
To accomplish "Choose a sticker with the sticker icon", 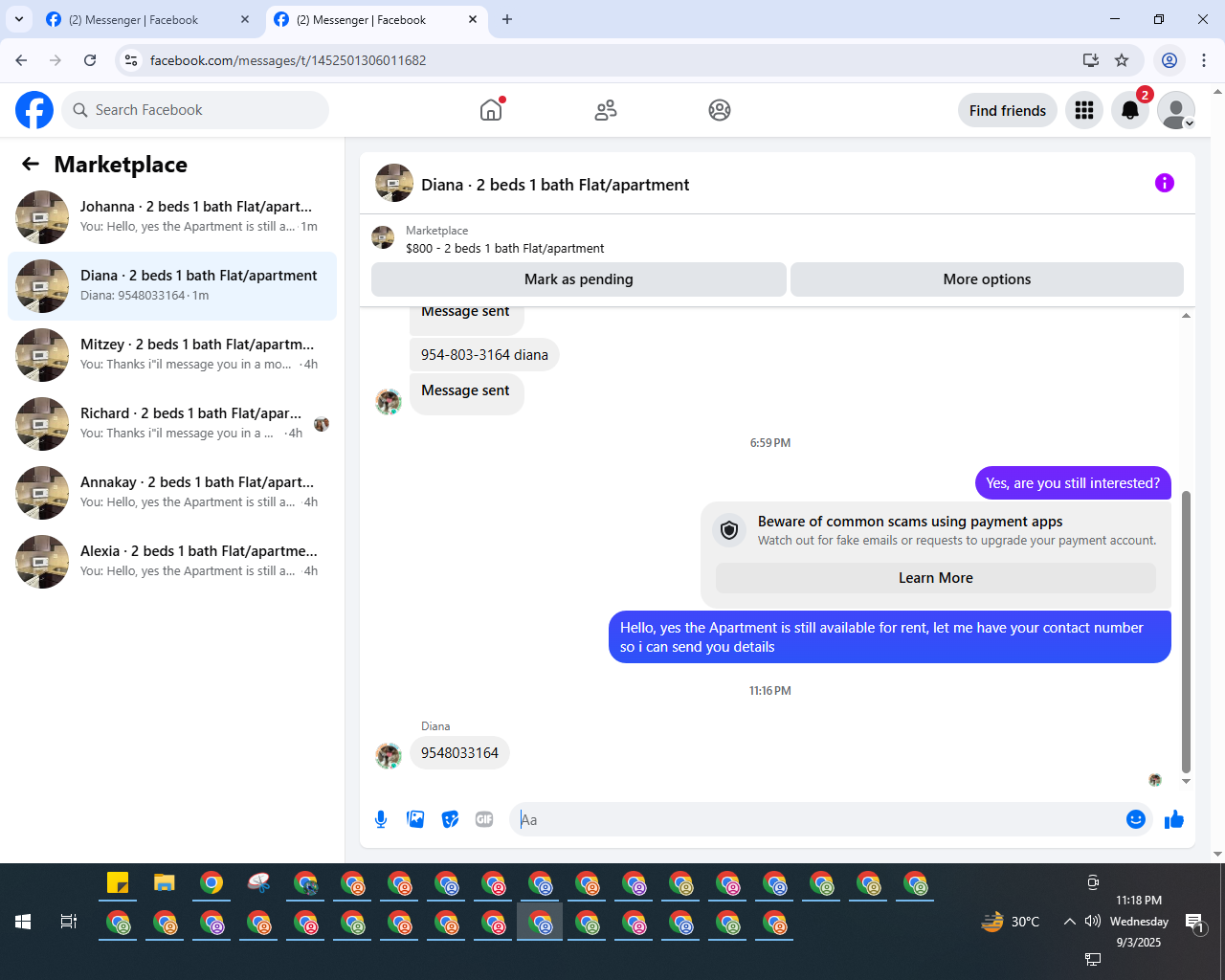I will 450,819.
